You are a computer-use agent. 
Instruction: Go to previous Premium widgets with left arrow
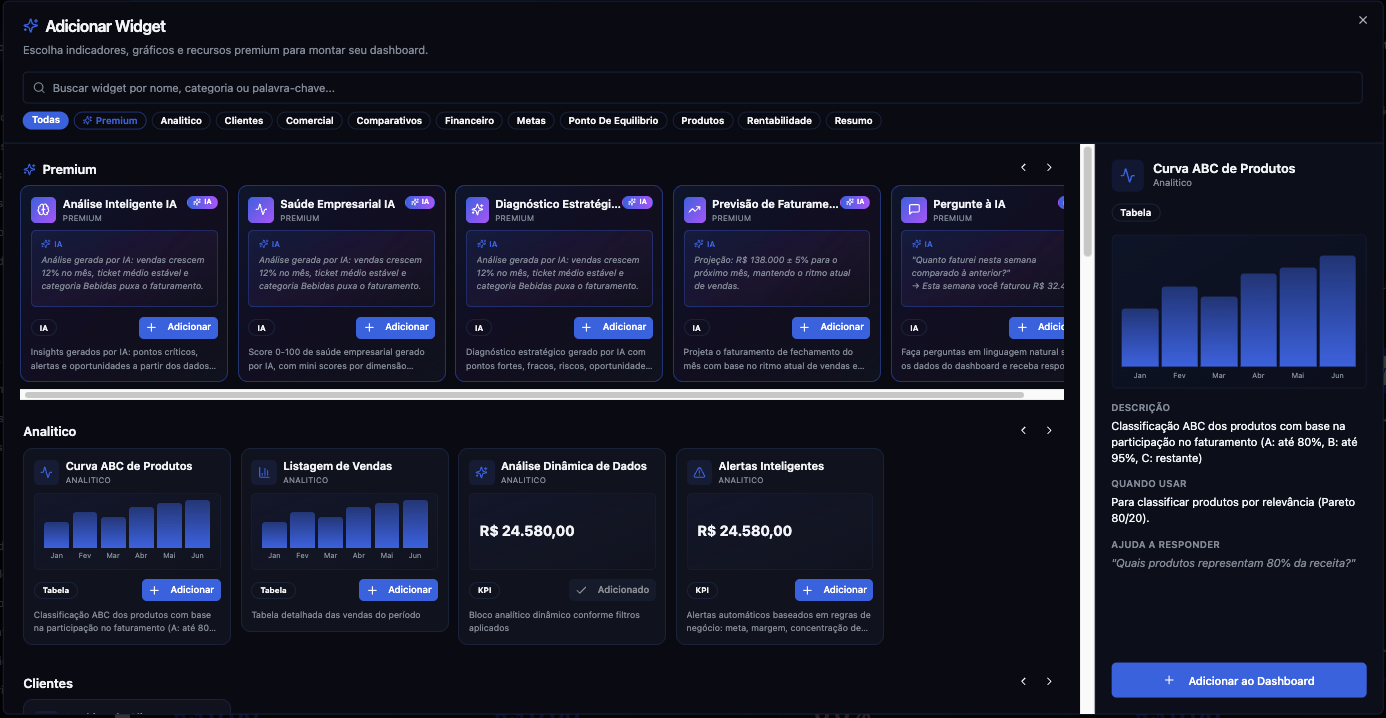pos(1023,168)
